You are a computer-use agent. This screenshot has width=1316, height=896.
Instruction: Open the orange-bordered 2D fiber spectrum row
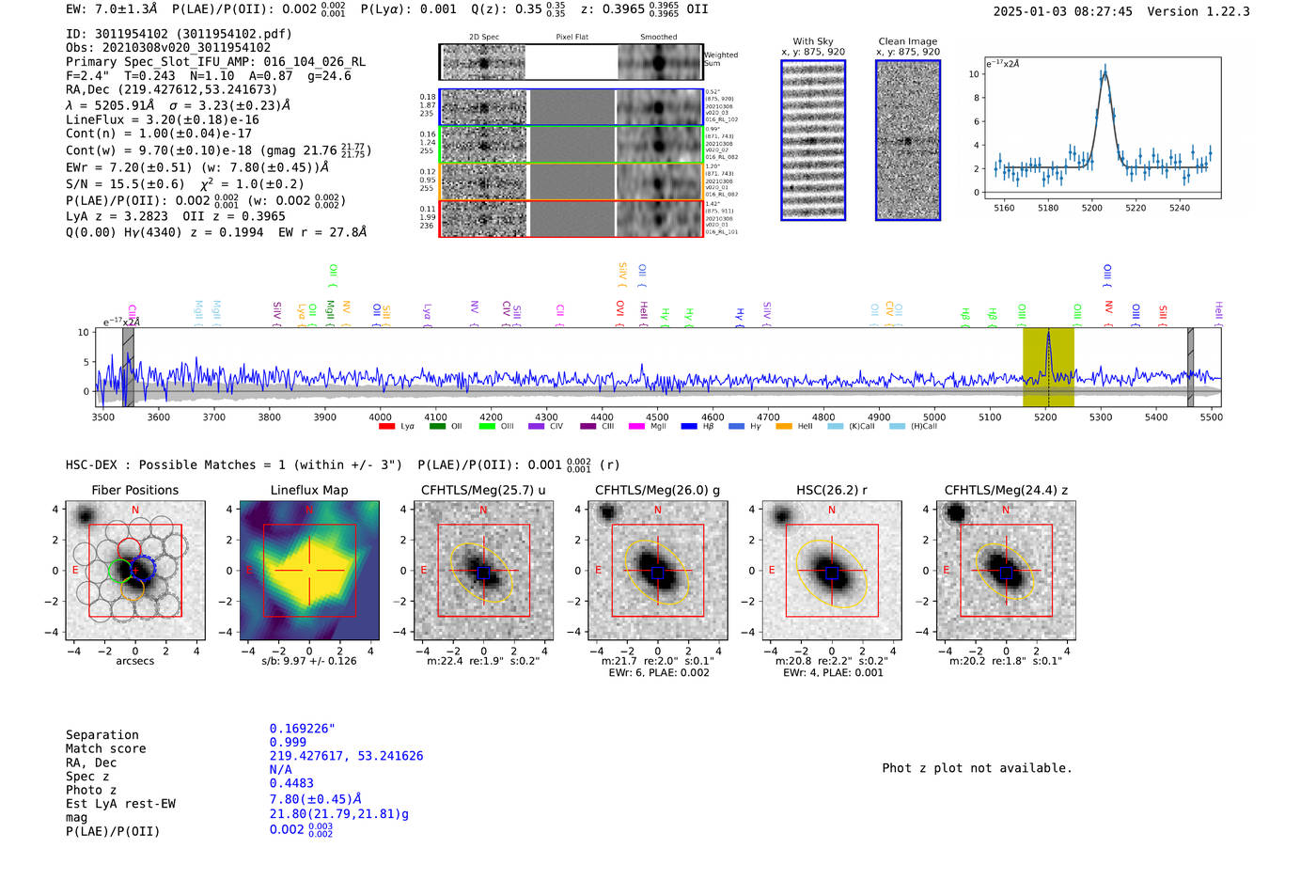[x=572, y=181]
